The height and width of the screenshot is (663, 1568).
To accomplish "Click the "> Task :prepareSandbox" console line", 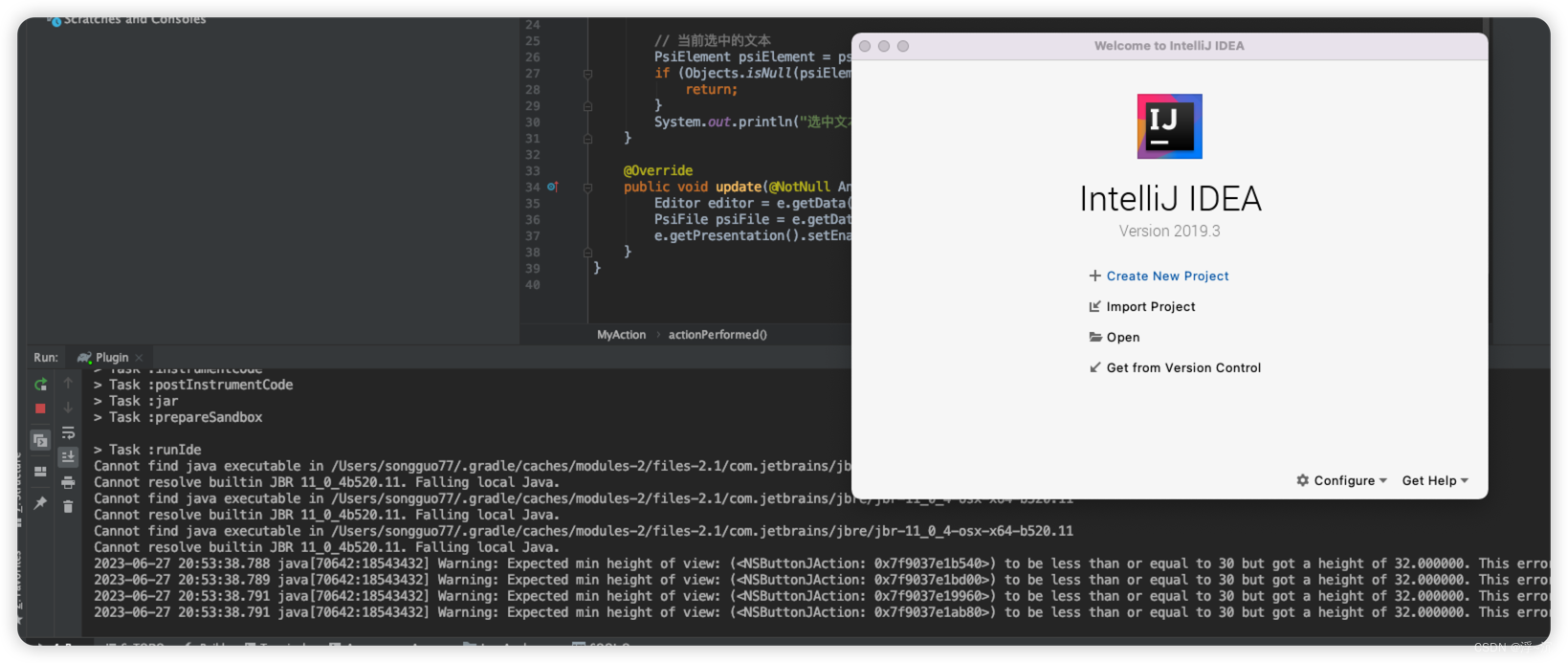I will tap(178, 417).
